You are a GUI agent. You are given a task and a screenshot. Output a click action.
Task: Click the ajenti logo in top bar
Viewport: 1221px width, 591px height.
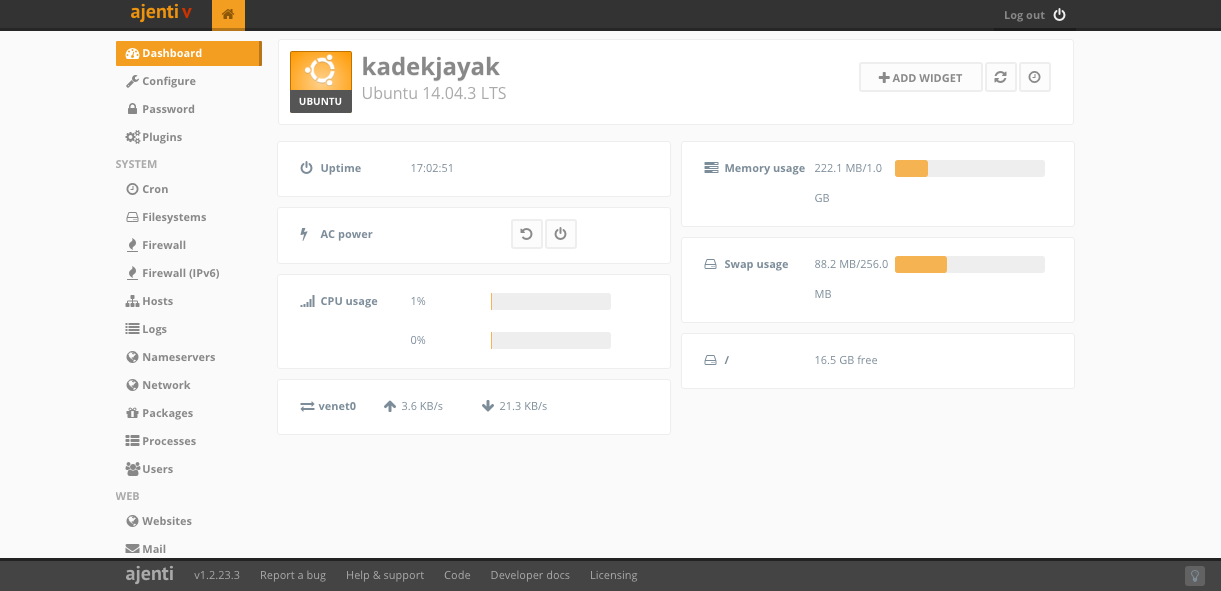(161, 14)
